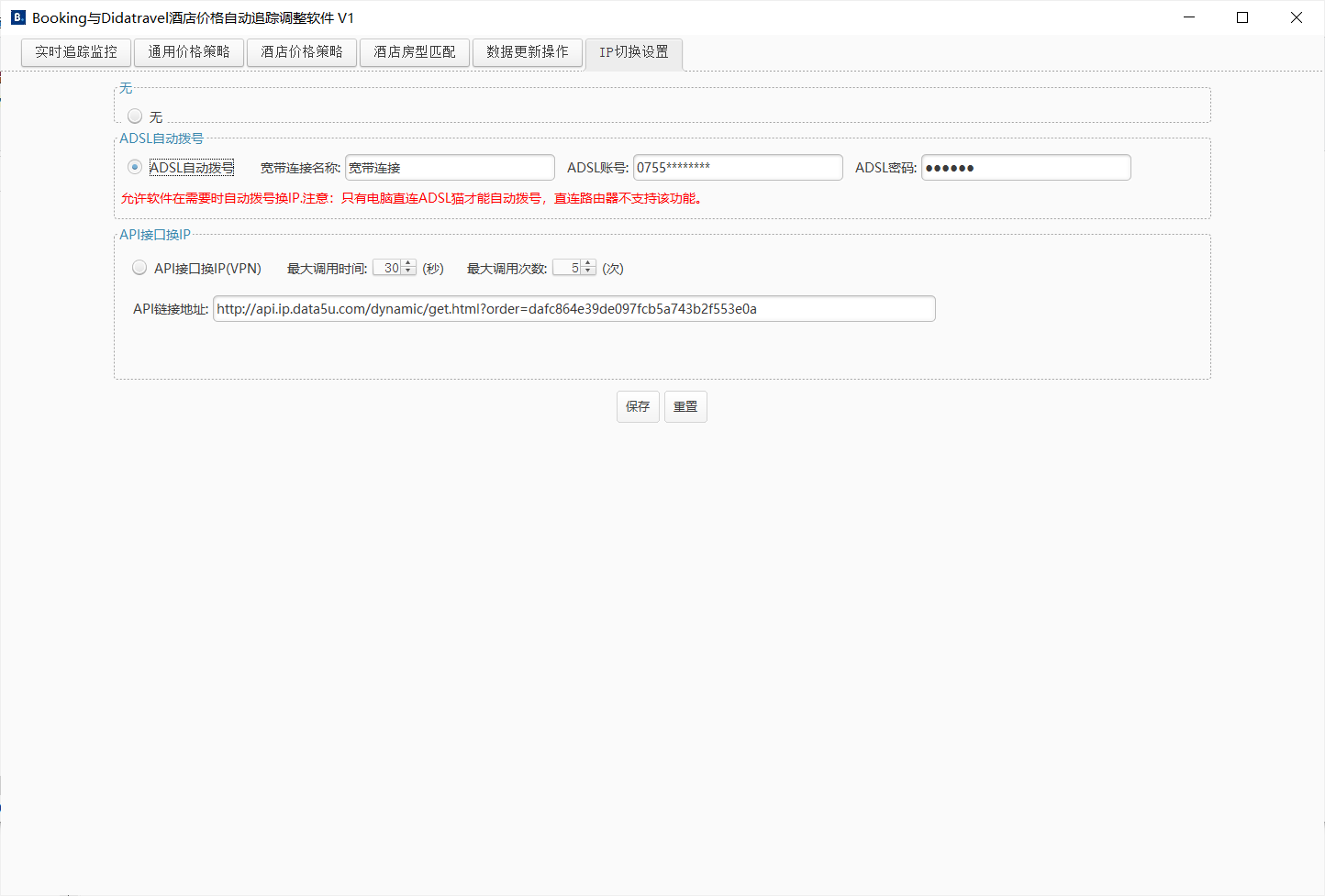Increase the 最大调用时间 value with up arrow
Viewport: 1325px width, 896px height.
pyautogui.click(x=409, y=264)
